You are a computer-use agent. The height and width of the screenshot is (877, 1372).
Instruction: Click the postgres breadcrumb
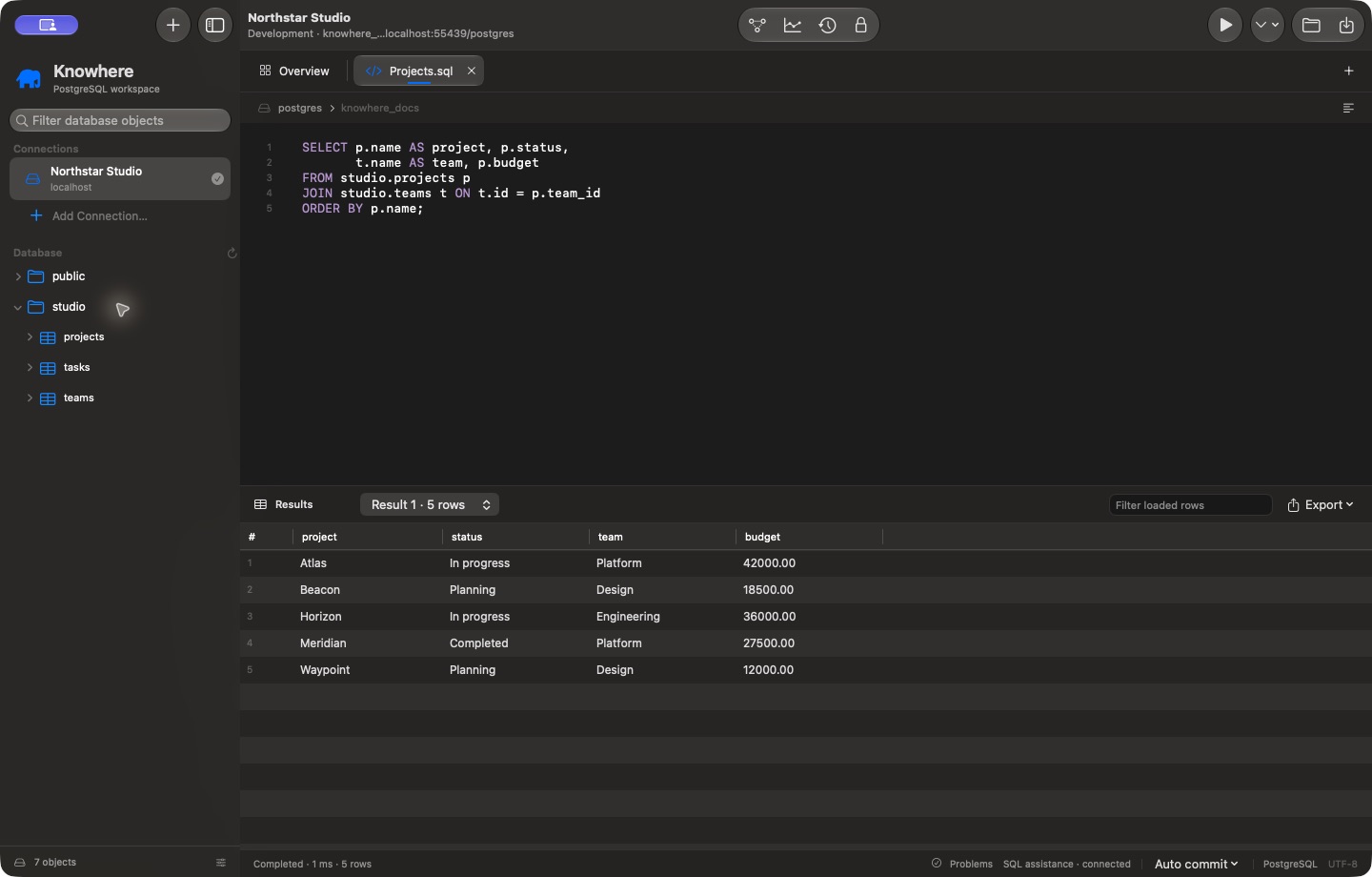[299, 108]
